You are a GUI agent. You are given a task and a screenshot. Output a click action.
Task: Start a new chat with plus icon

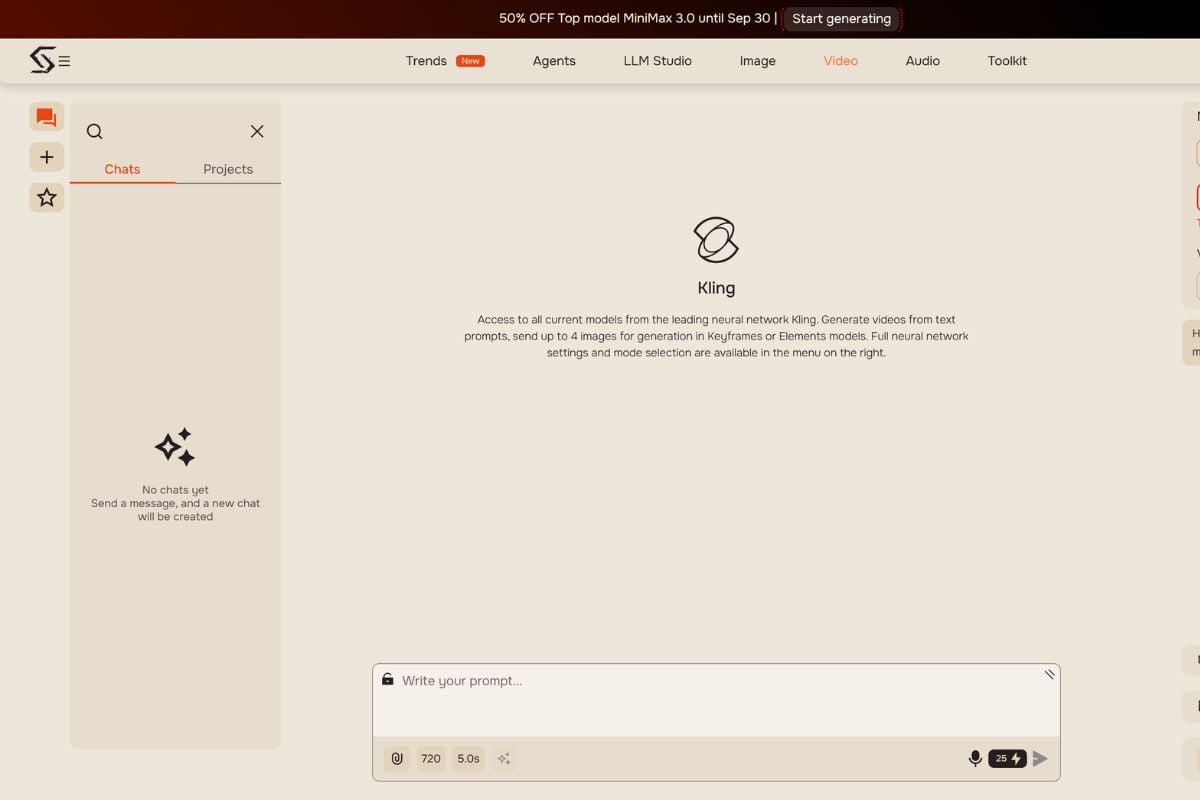[x=46, y=157]
